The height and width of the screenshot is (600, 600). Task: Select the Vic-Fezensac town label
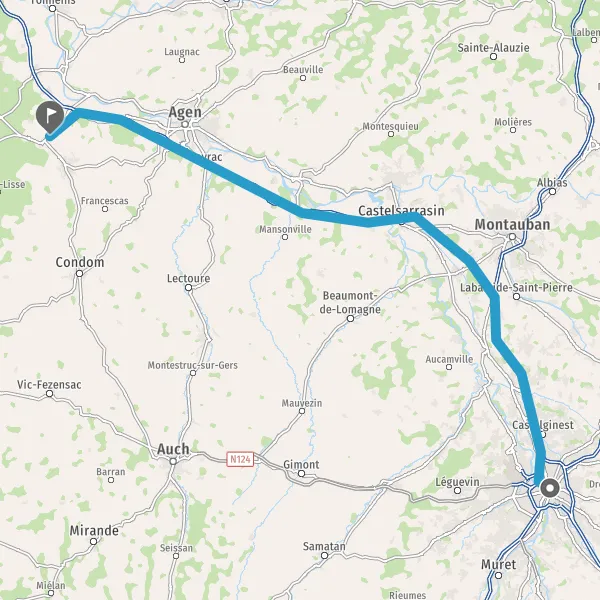click(x=49, y=385)
